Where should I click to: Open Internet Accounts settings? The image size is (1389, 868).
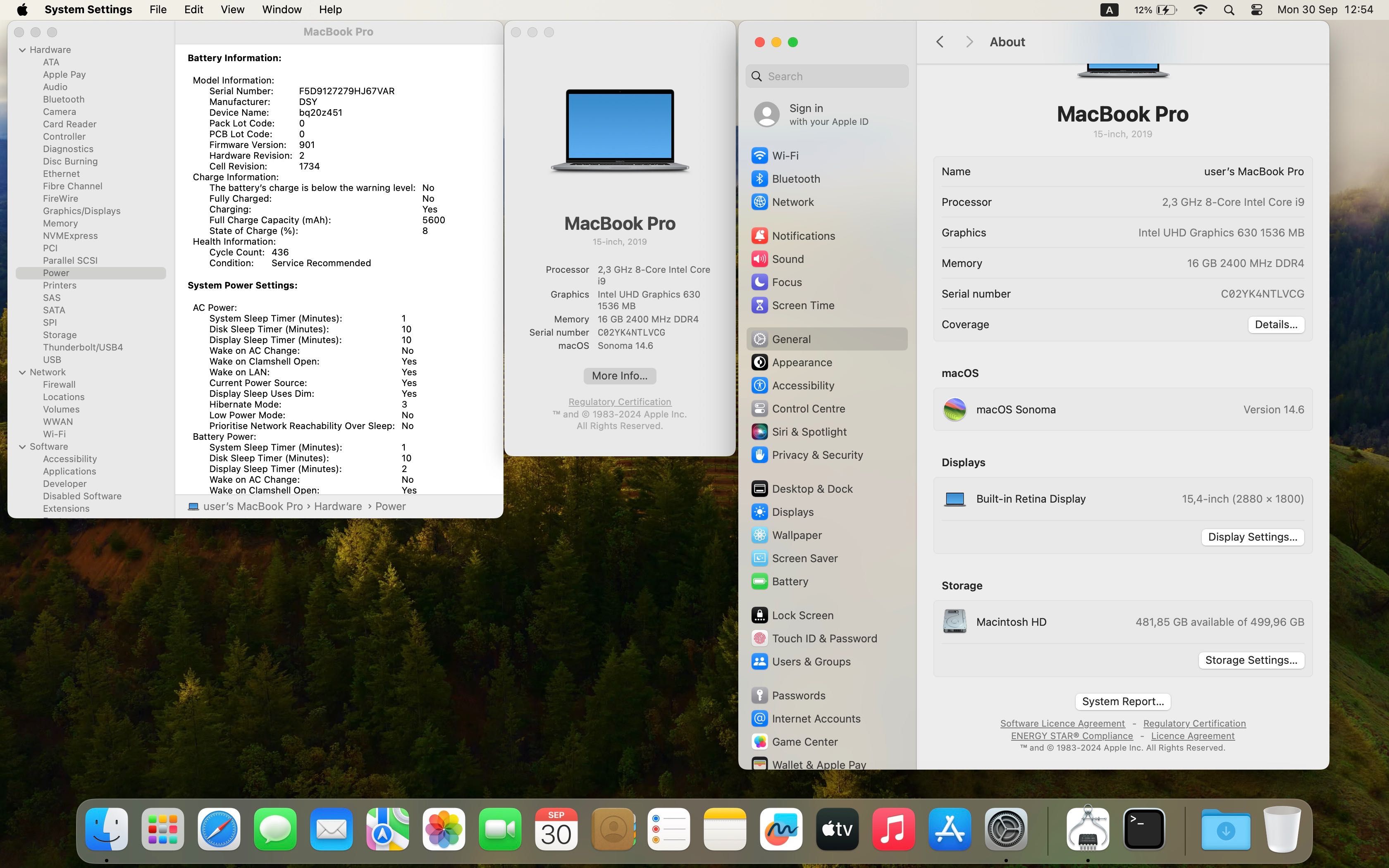tap(826, 719)
